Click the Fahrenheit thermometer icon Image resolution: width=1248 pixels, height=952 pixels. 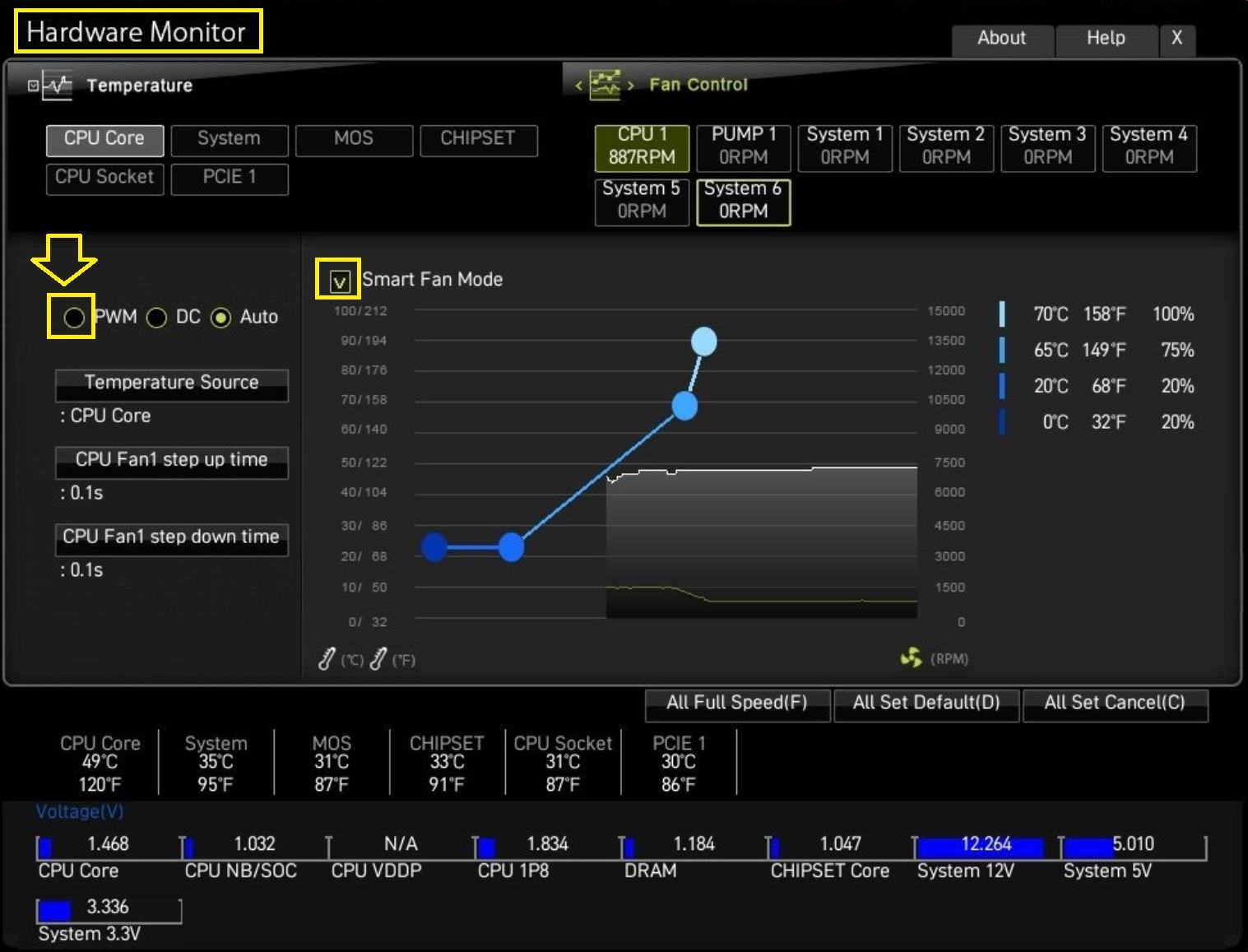pyautogui.click(x=378, y=658)
